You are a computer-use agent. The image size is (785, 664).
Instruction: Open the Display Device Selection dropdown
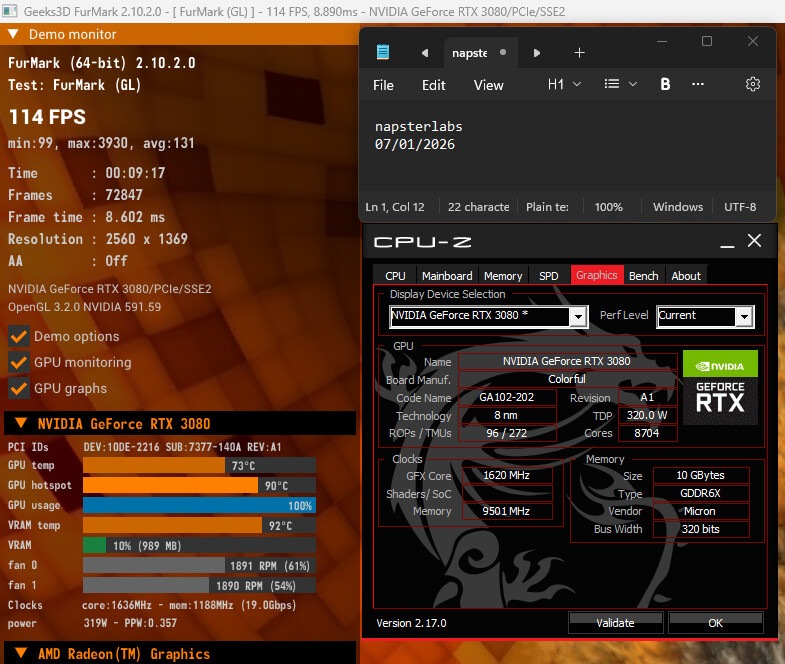click(x=577, y=317)
